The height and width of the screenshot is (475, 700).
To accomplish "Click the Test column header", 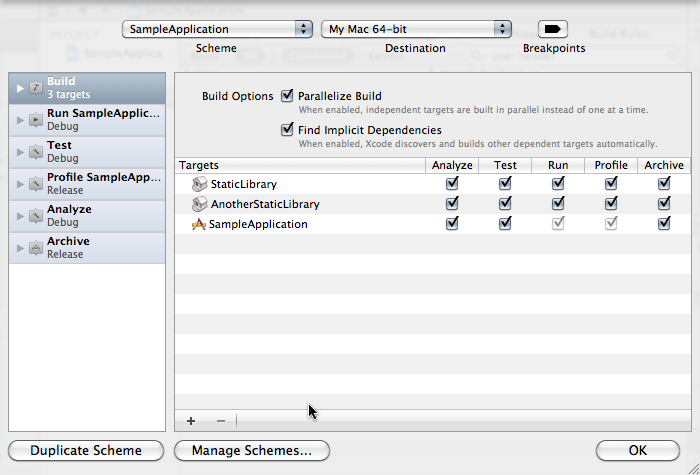I will [505, 165].
